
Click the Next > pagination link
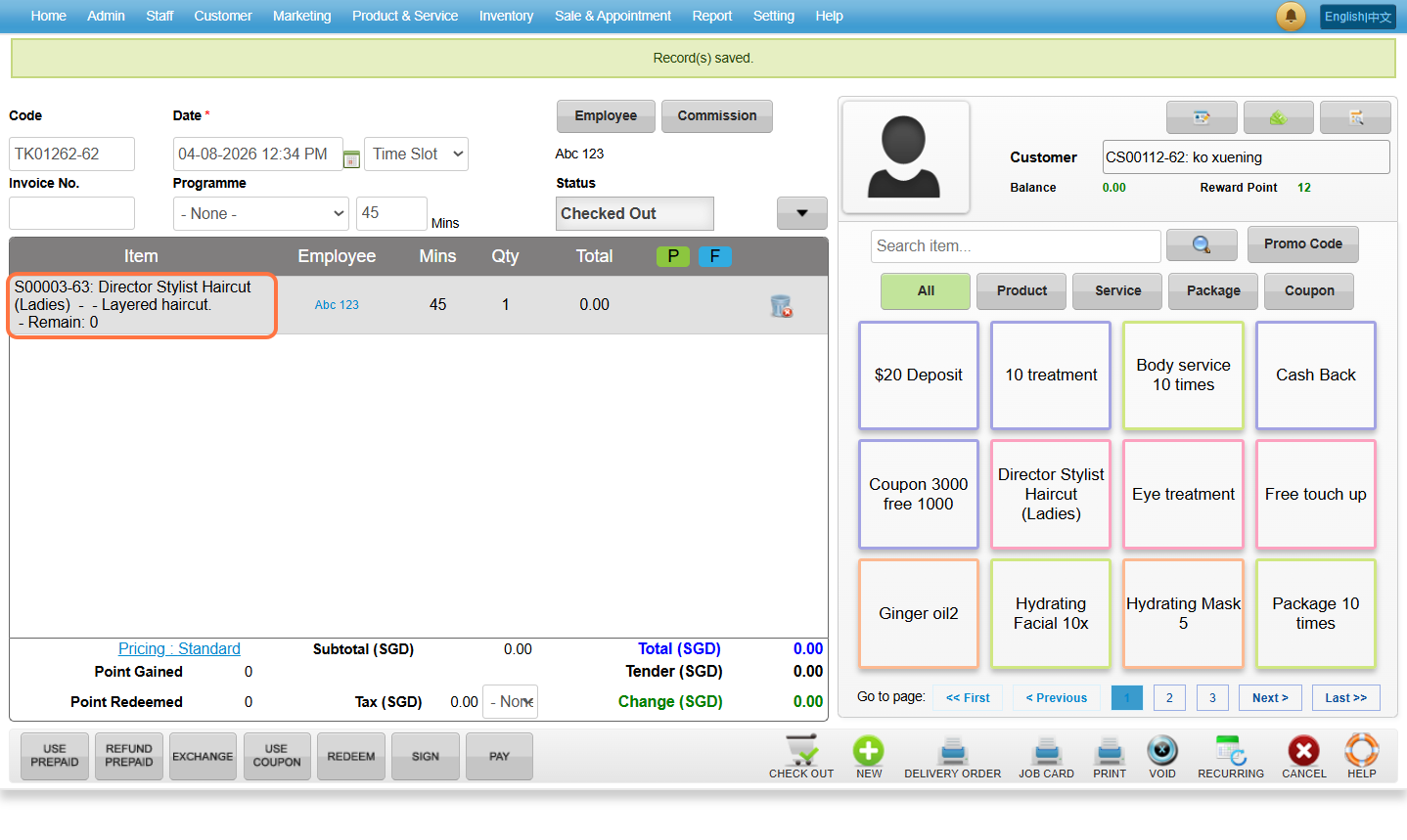(1270, 697)
